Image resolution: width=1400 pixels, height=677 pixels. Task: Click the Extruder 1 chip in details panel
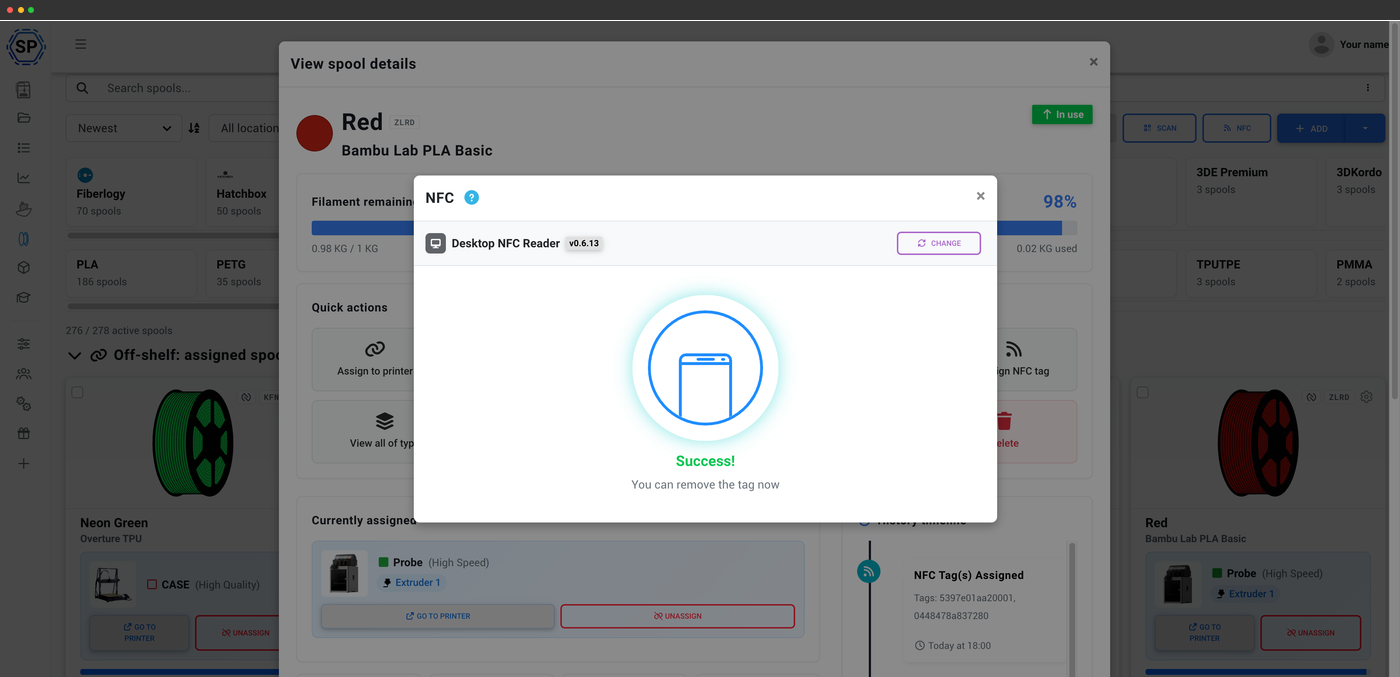[x=411, y=582]
